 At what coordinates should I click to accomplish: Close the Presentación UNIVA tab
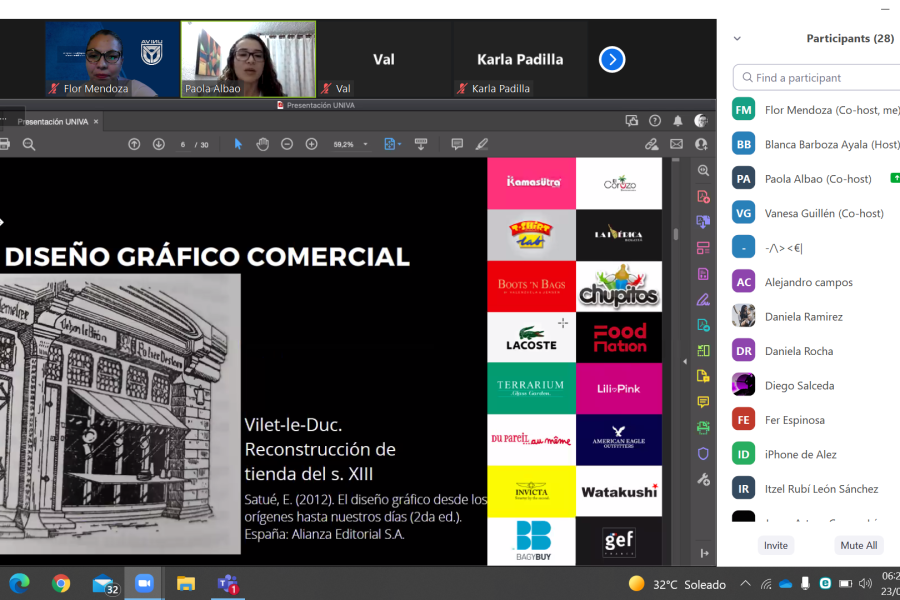tap(96, 122)
